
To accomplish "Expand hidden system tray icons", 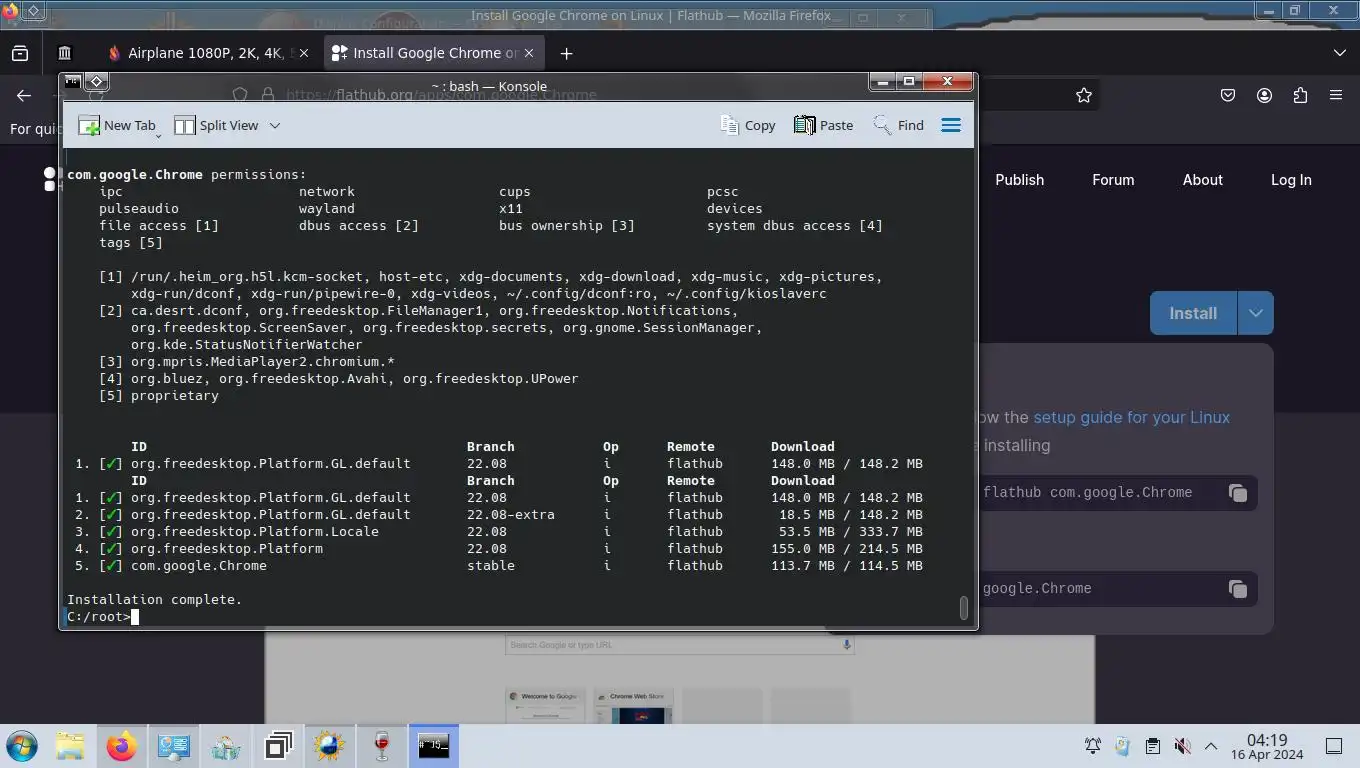I will 1211,746.
